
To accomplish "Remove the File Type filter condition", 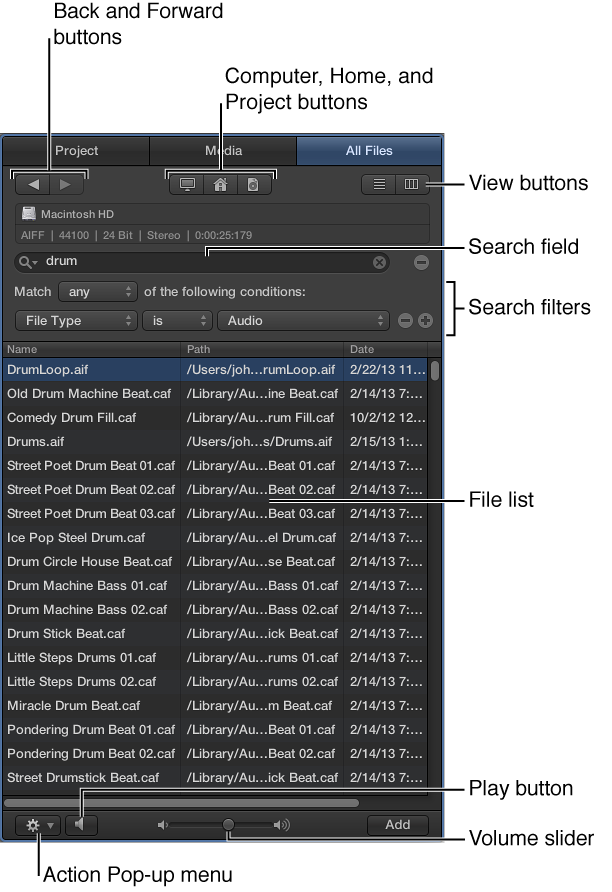I will click(405, 321).
